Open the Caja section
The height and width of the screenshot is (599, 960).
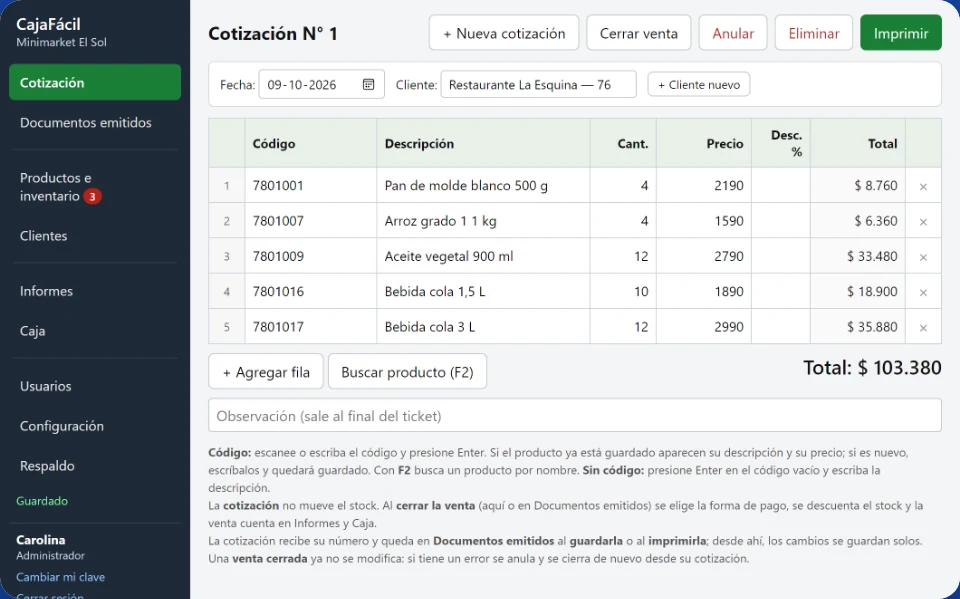coord(95,331)
